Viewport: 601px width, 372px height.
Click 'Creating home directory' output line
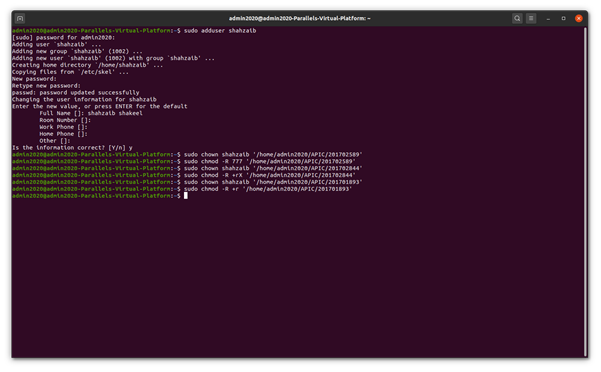87,65
